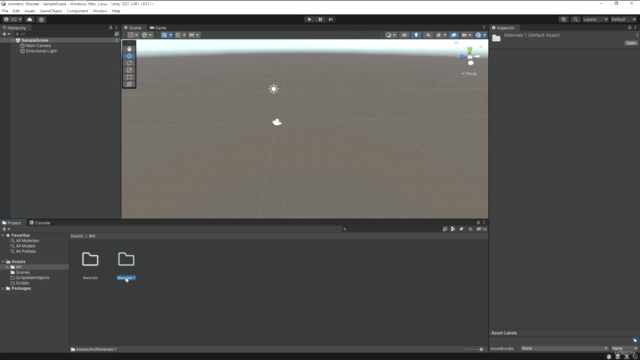
Task: Select the combined Transform tool
Action: [x=129, y=84]
